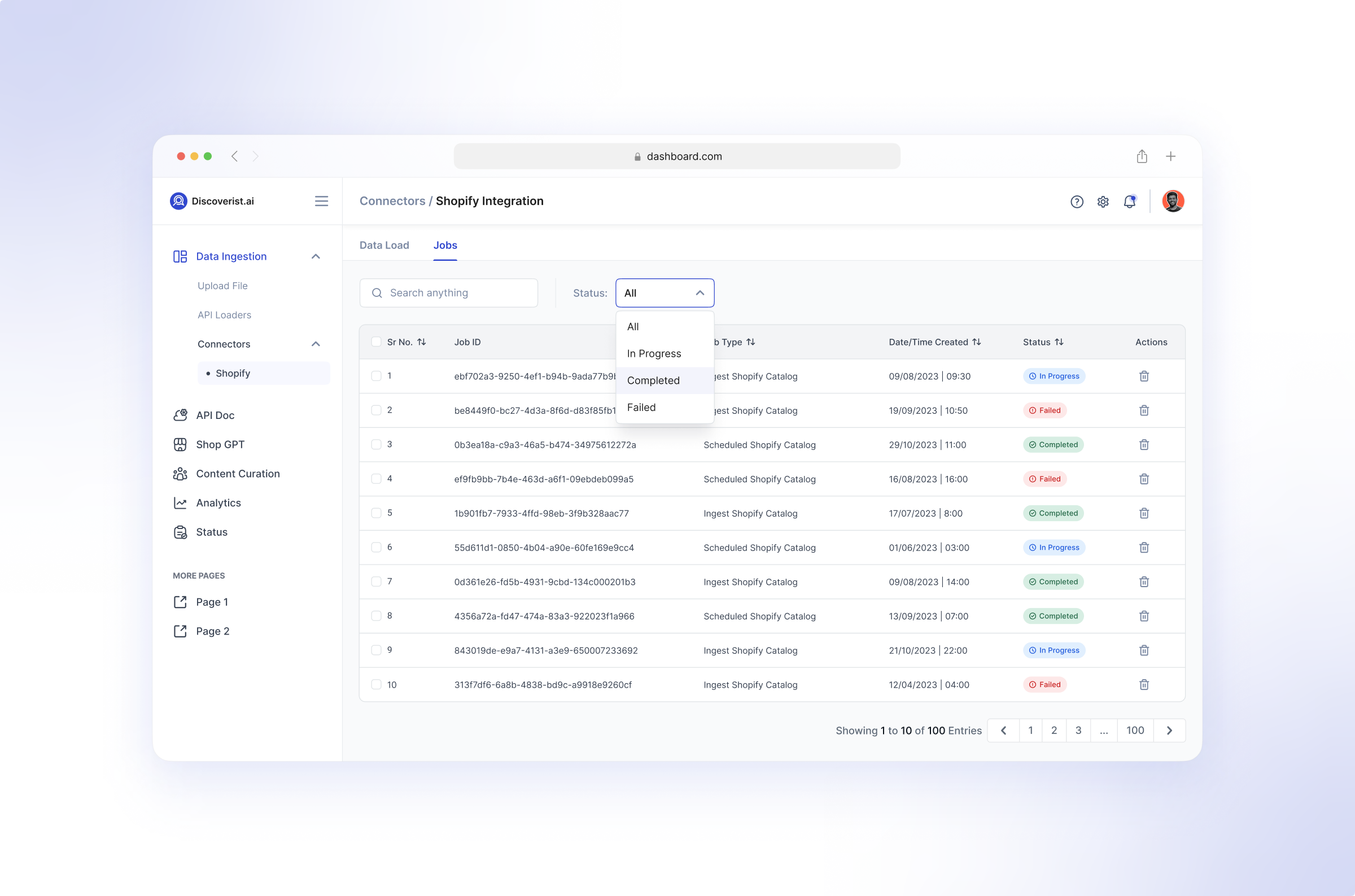The height and width of the screenshot is (896, 1355).
Task: Check notifications using the bell icon
Action: click(x=1129, y=202)
